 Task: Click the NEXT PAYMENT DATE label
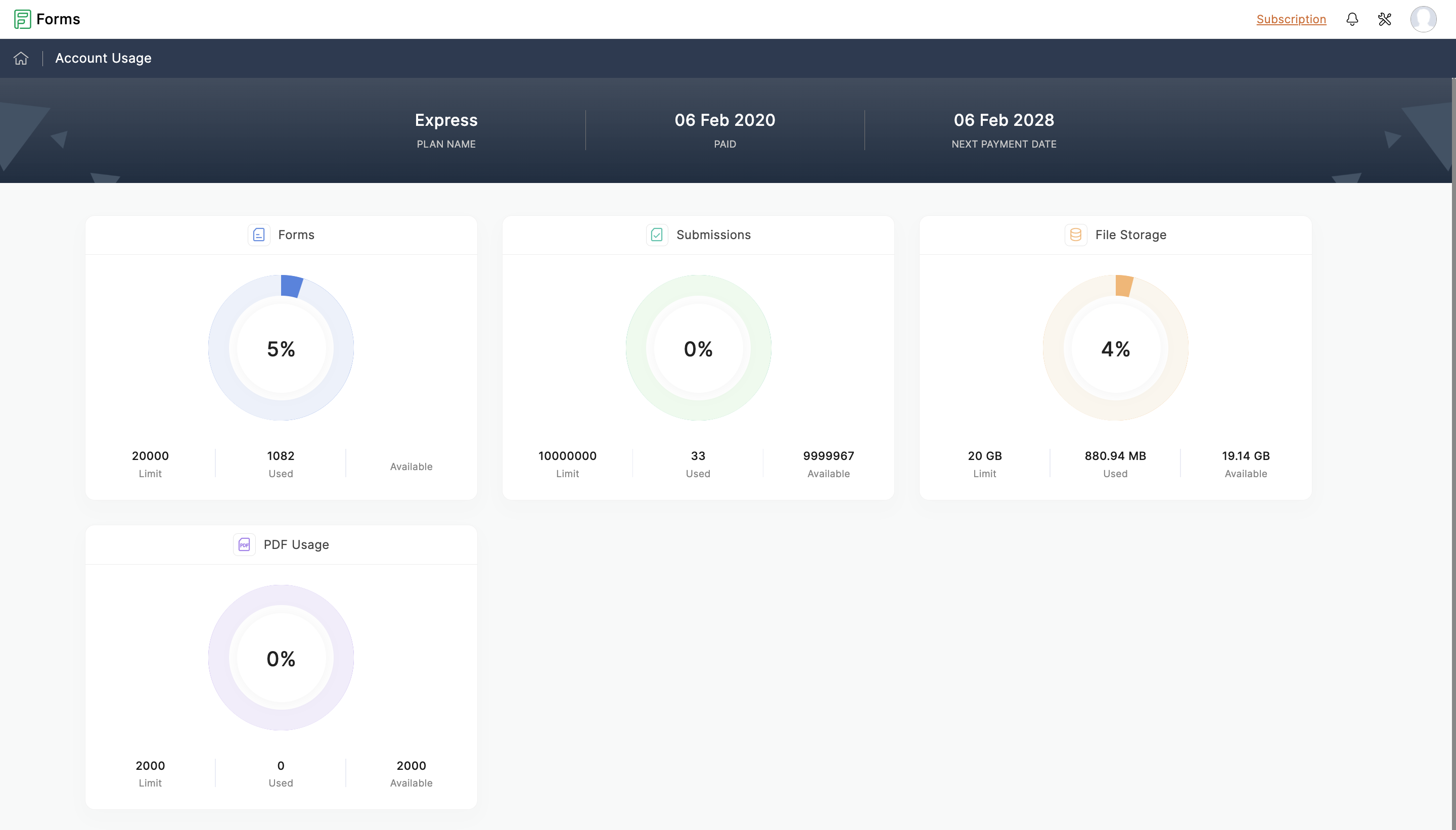point(1004,144)
